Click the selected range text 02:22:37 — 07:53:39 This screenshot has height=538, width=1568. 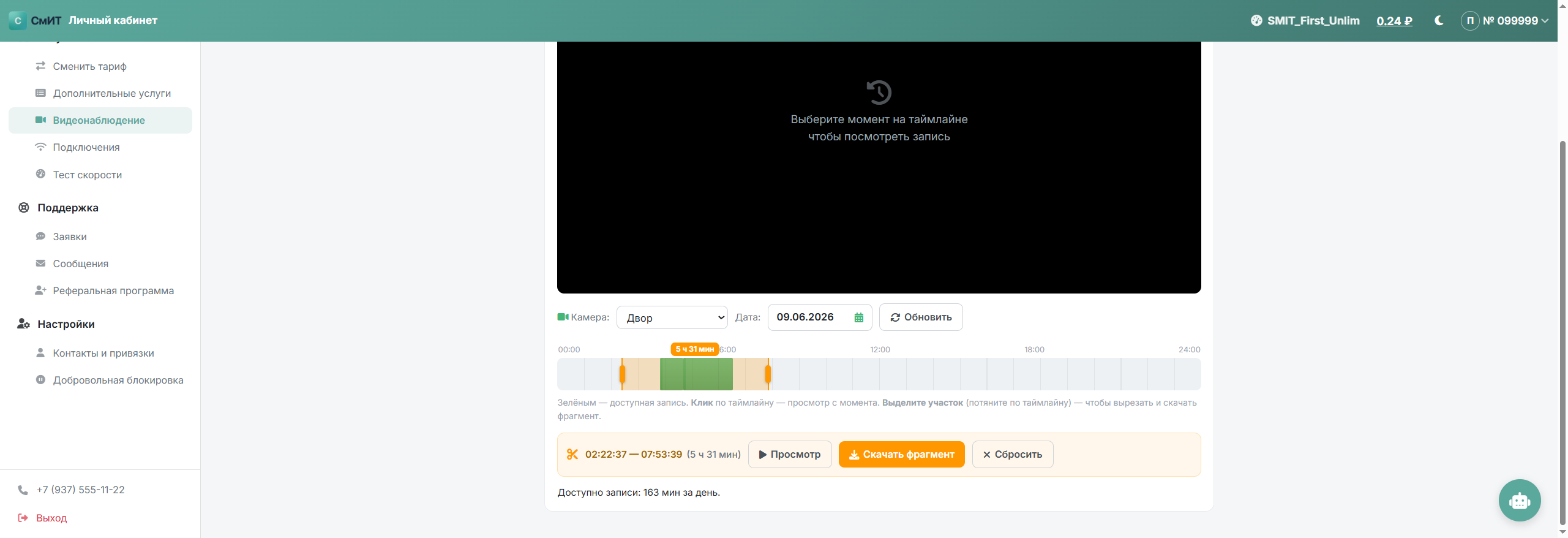634,455
